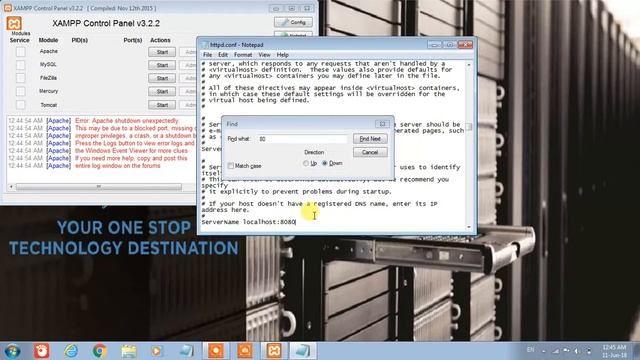The image size is (640, 360).
Task: Click Notepad scrollbar down arrow
Action: [x=469, y=227]
